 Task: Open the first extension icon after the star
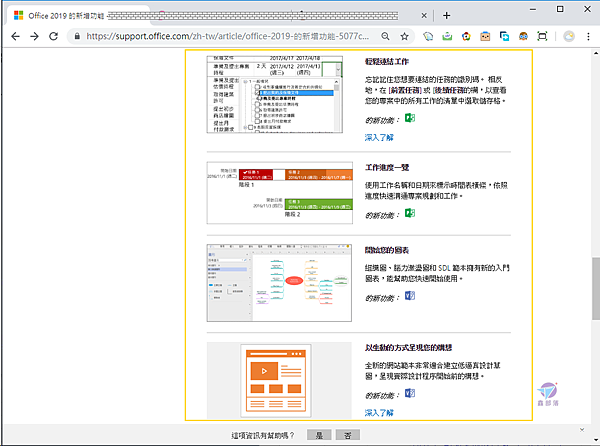pos(428,36)
